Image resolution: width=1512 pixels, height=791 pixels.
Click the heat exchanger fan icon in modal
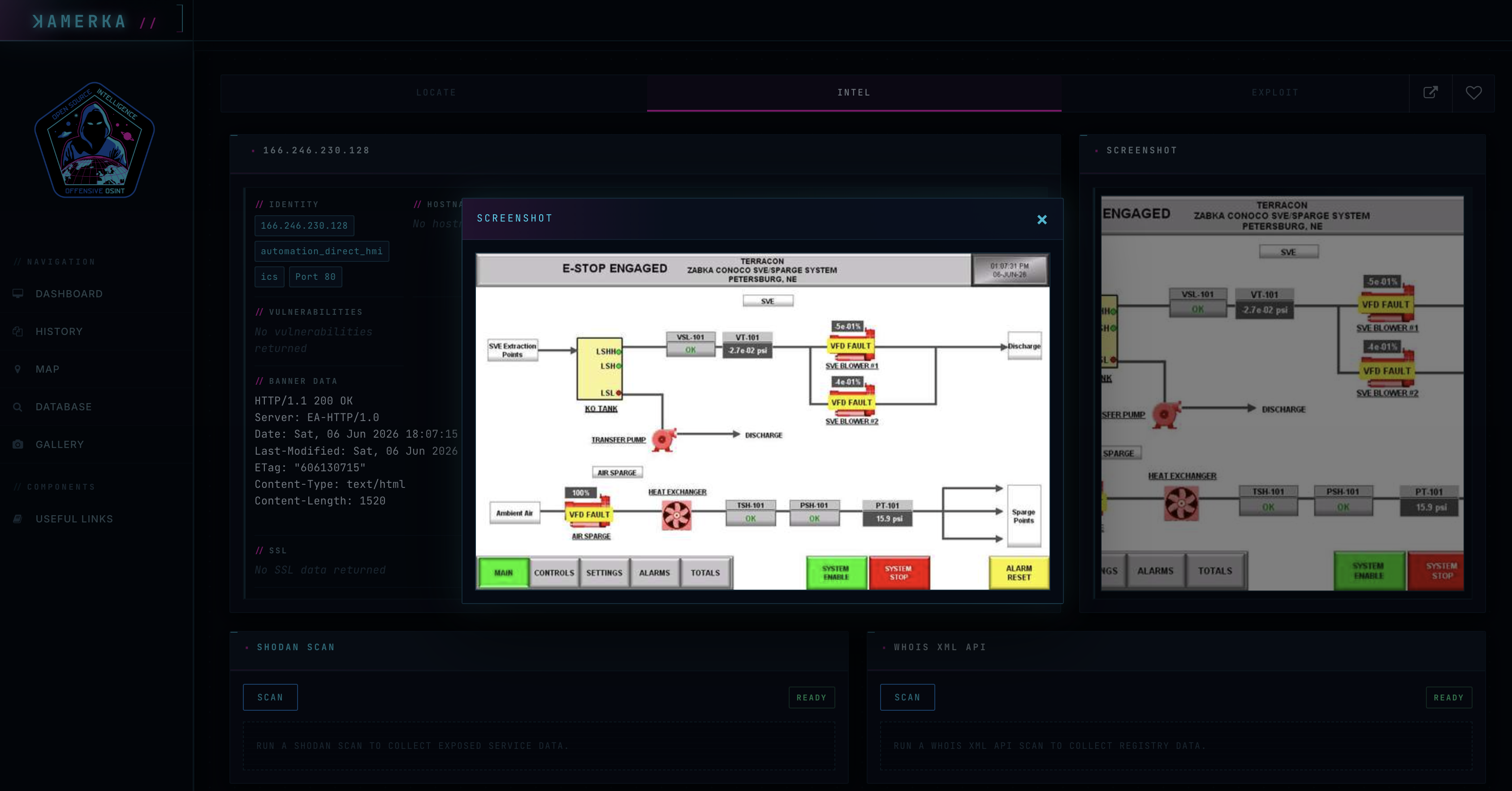click(x=677, y=516)
